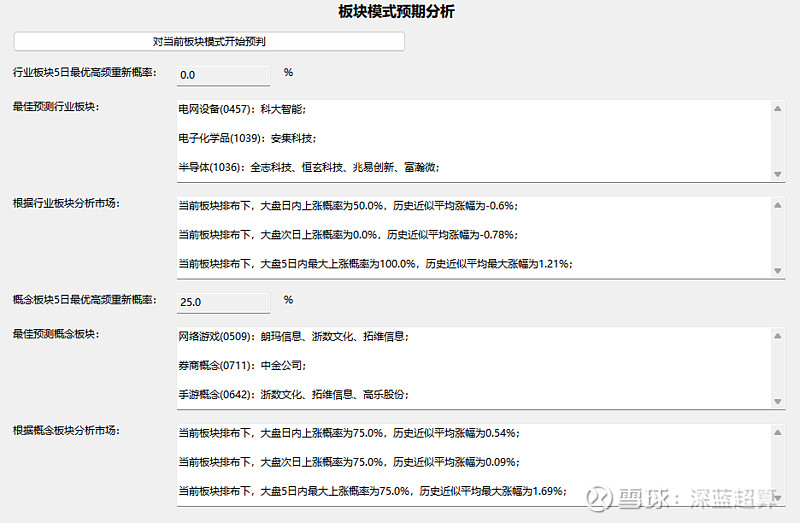The width and height of the screenshot is (800, 523).
Task: Select the 半导体(1036) stock list line
Action: tap(309, 167)
